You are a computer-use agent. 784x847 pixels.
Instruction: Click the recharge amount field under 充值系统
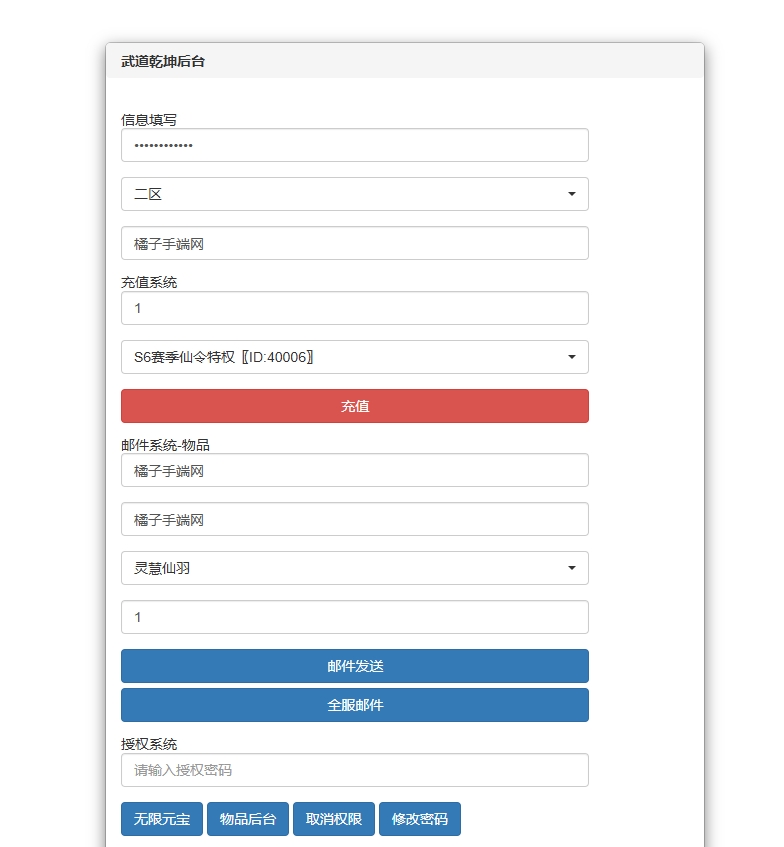[354, 308]
